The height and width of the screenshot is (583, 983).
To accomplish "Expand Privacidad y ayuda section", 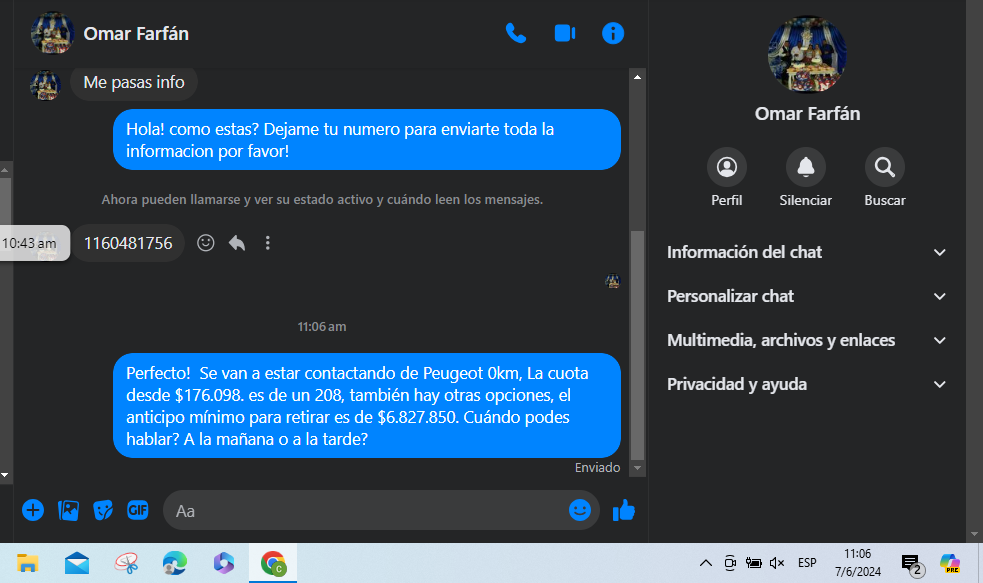I will pos(807,384).
